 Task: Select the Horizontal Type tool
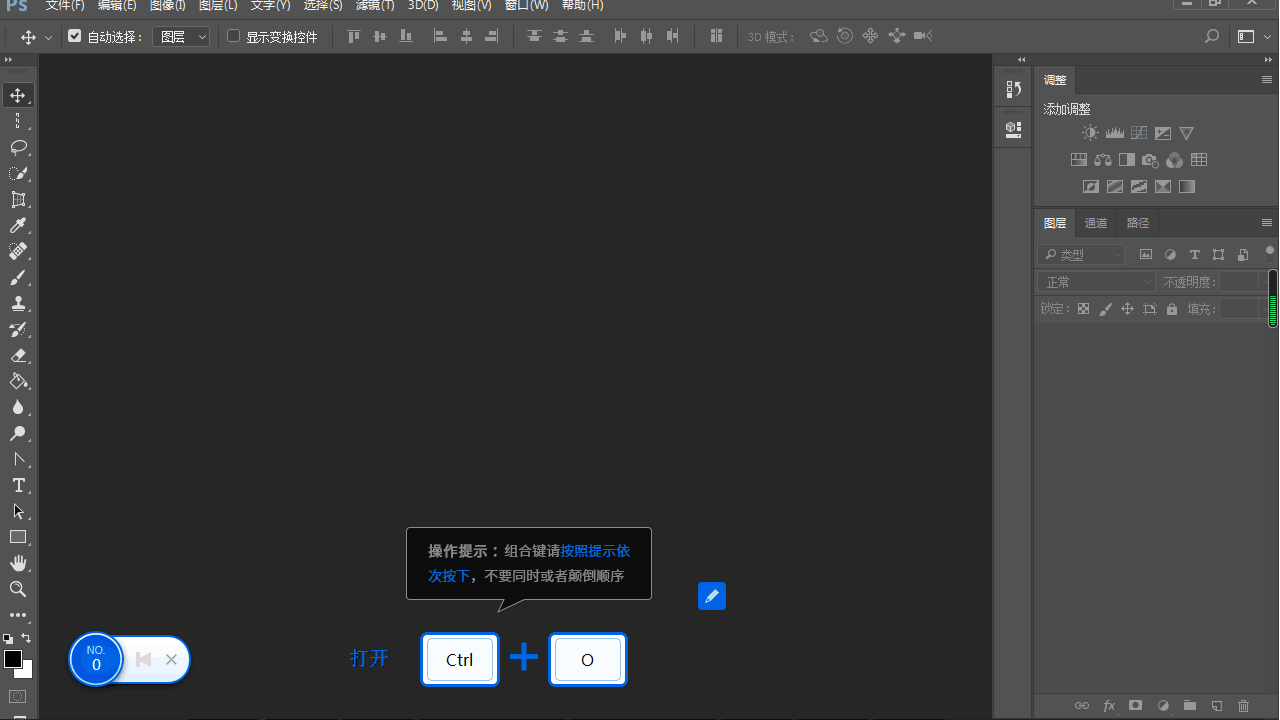coord(18,485)
